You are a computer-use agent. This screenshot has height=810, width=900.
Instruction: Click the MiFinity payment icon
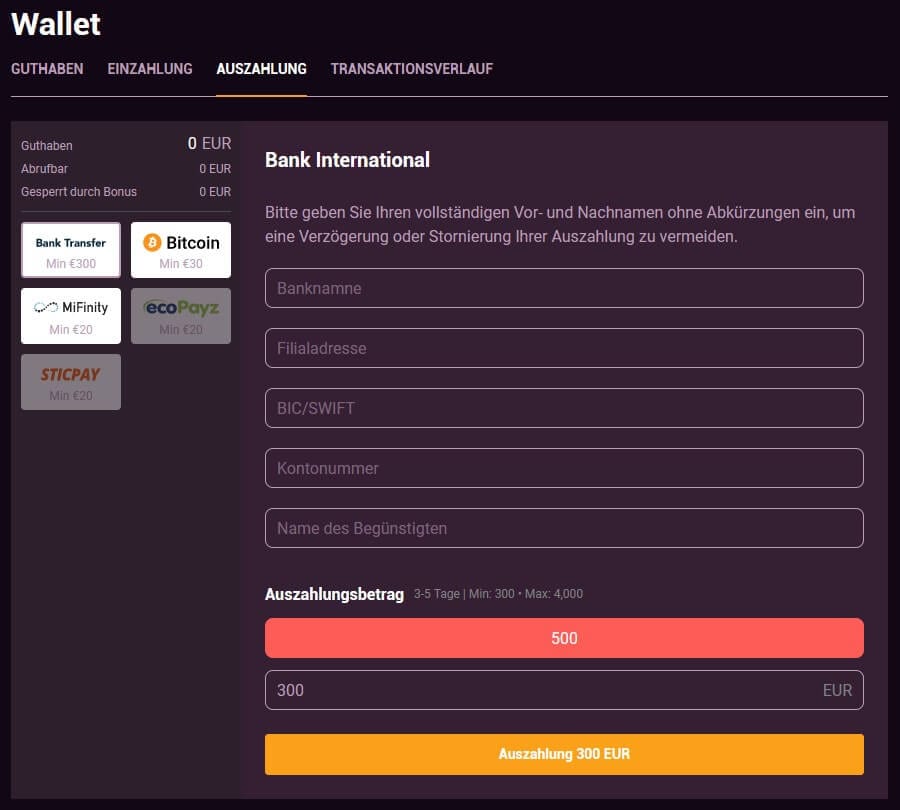click(x=70, y=315)
